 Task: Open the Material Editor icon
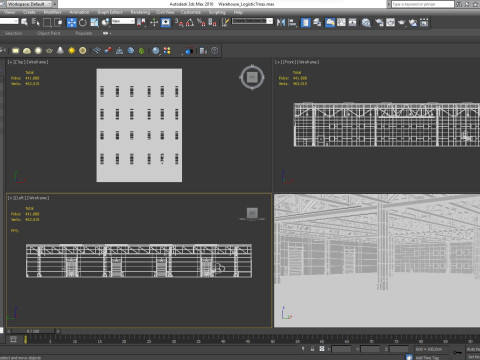tap(366, 22)
